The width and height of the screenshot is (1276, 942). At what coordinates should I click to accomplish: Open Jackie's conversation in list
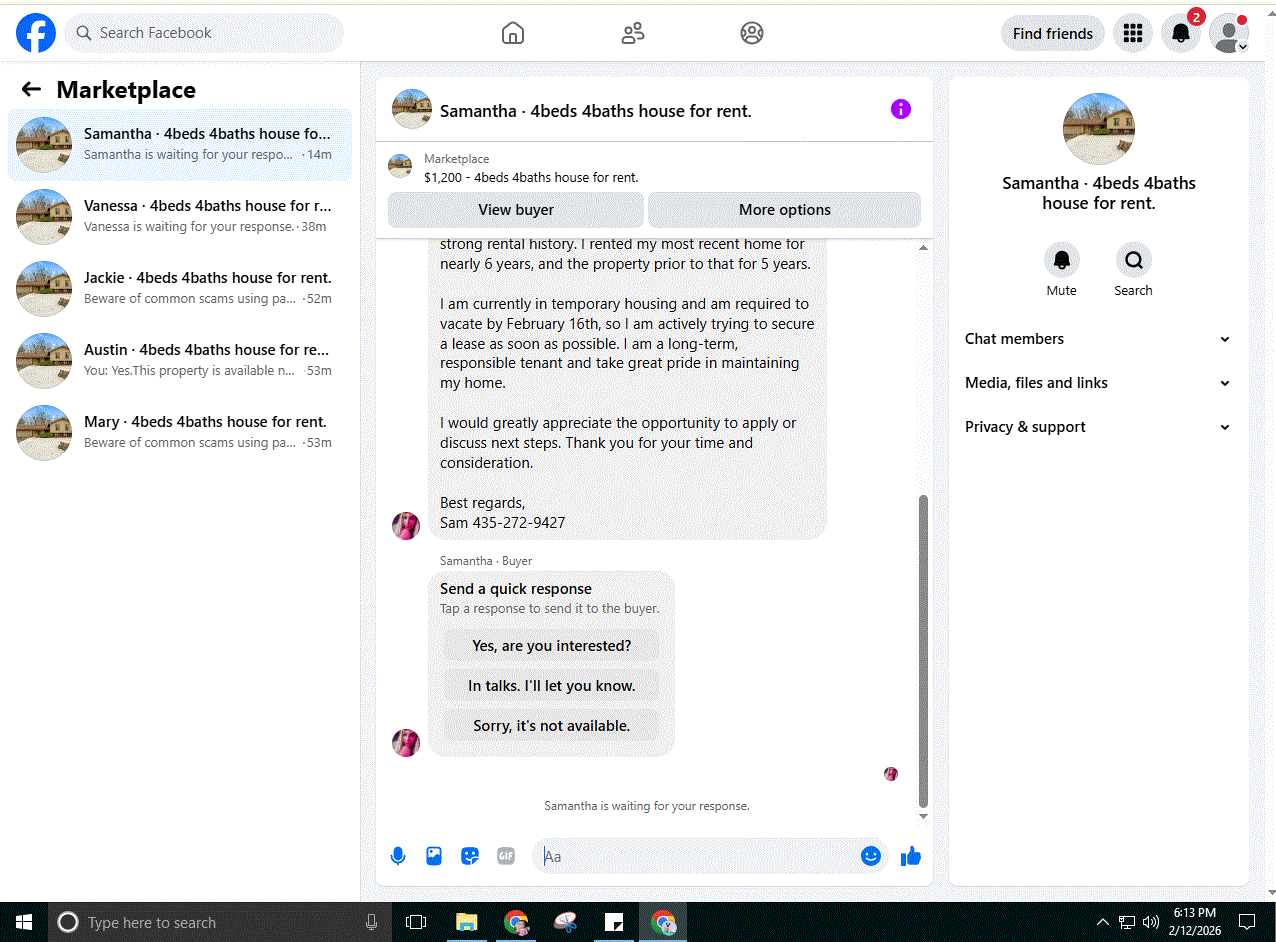pyautogui.click(x=180, y=289)
